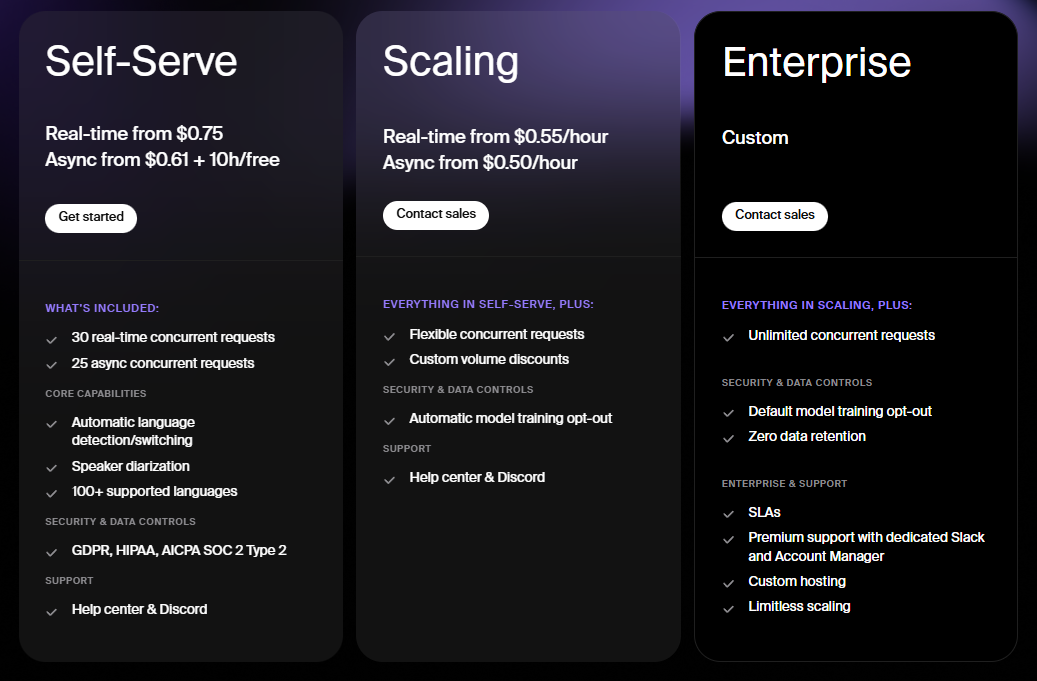Click checkmark beside Flexible concurrent requests
Image resolution: width=1037 pixels, height=681 pixels.
click(x=390, y=337)
